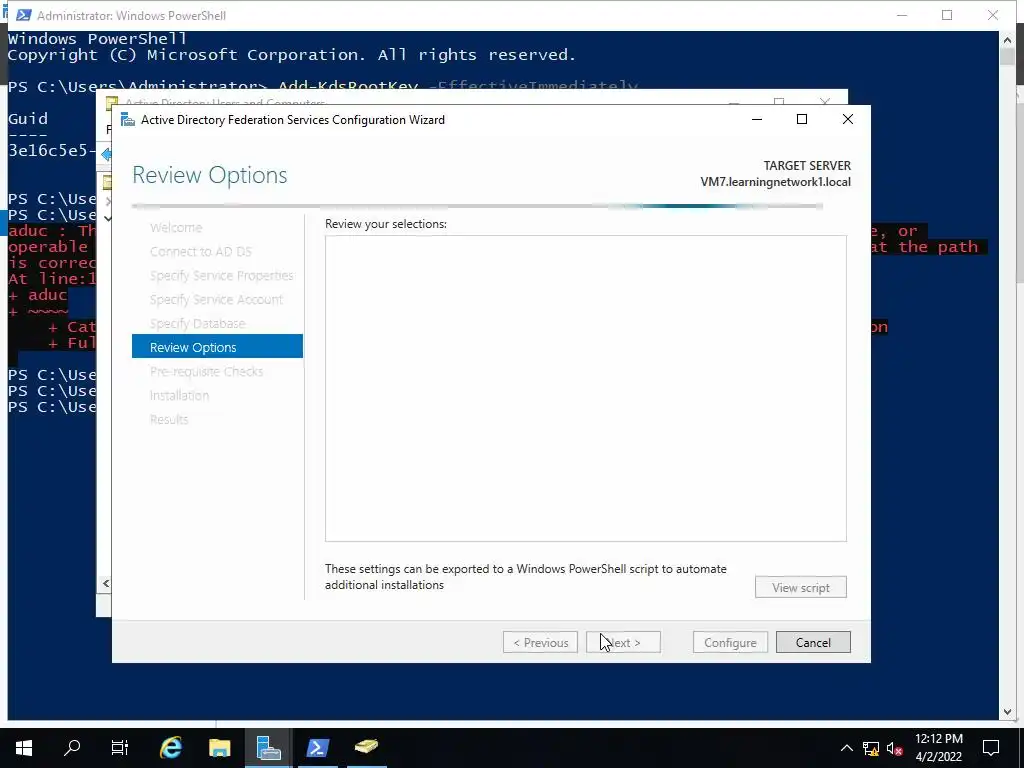
Task: Select Specify Service Account step
Action: tap(217, 300)
